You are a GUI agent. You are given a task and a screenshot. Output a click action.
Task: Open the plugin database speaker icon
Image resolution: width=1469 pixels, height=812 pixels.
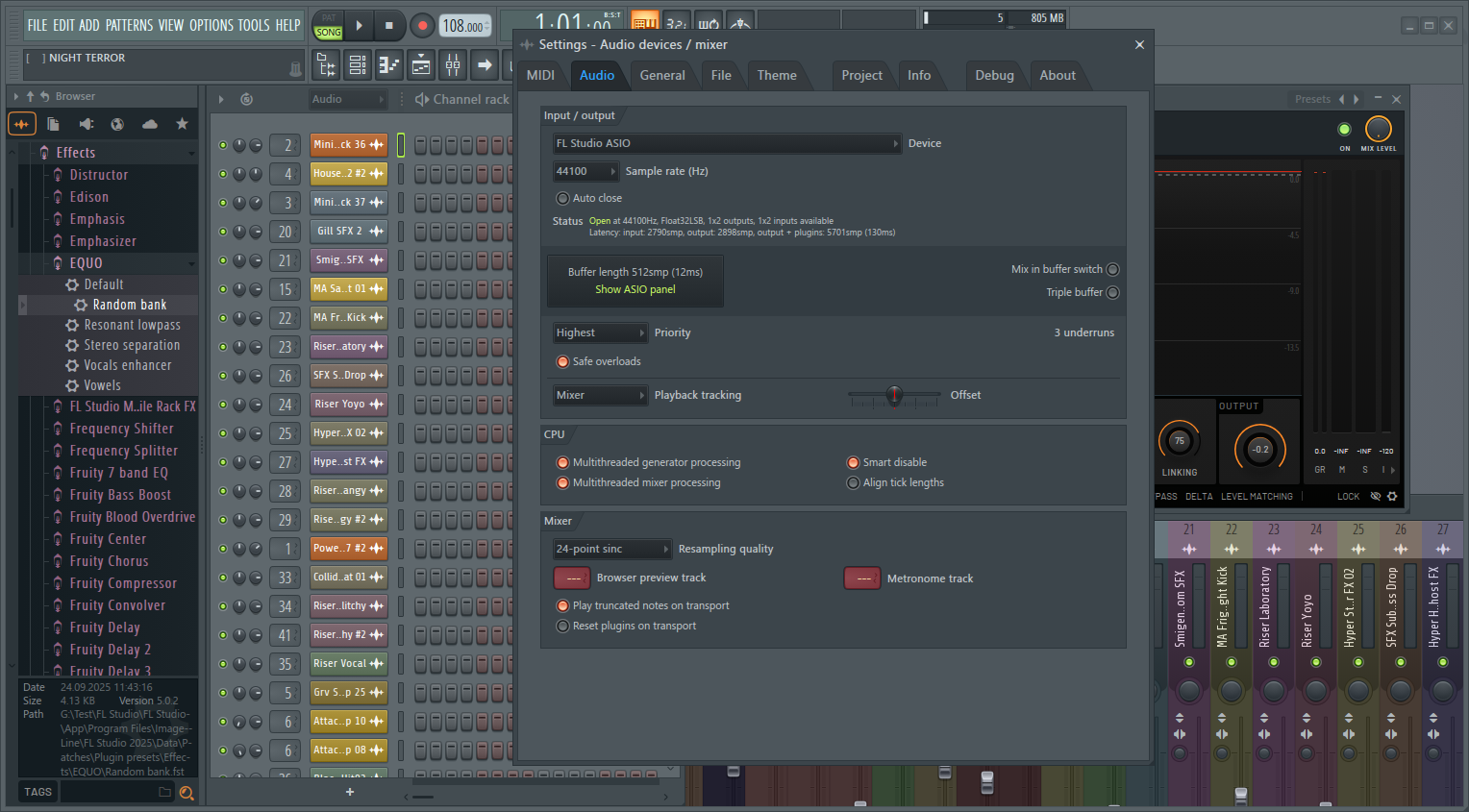pyautogui.click(x=86, y=124)
